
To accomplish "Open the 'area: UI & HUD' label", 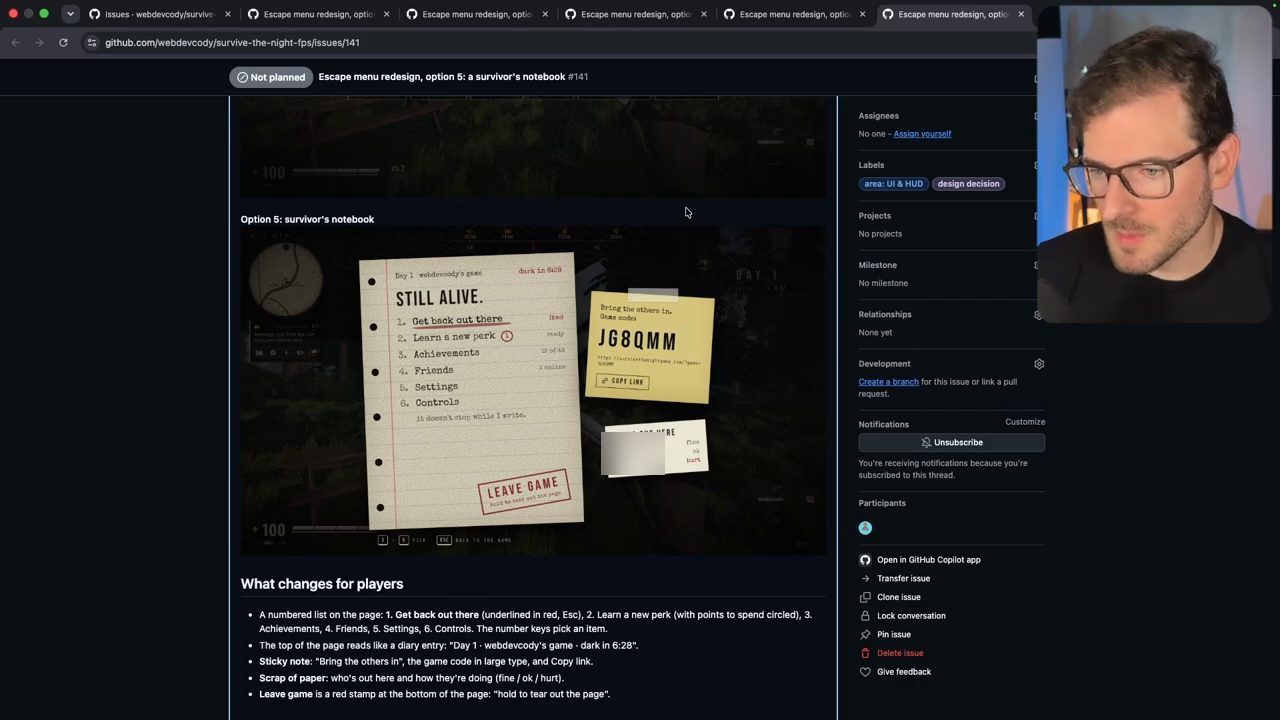I will 893,184.
